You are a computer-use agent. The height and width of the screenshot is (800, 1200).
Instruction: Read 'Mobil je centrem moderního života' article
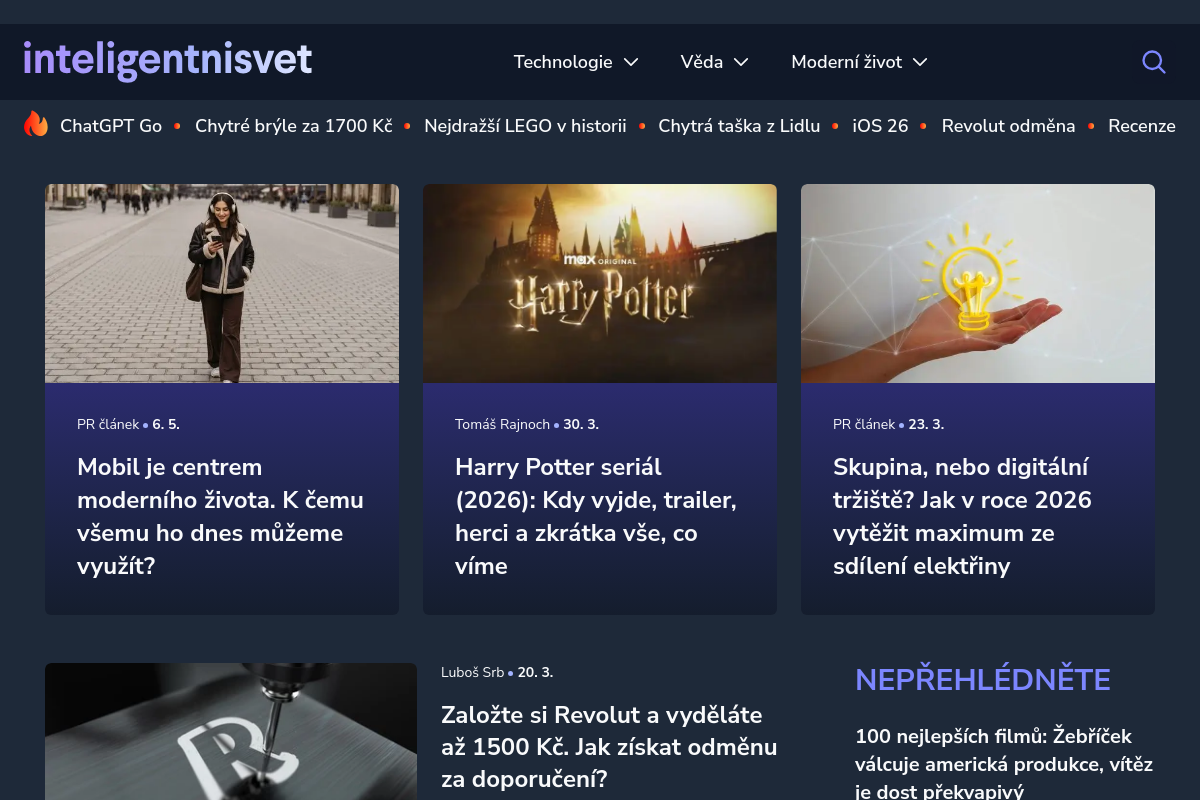222,516
